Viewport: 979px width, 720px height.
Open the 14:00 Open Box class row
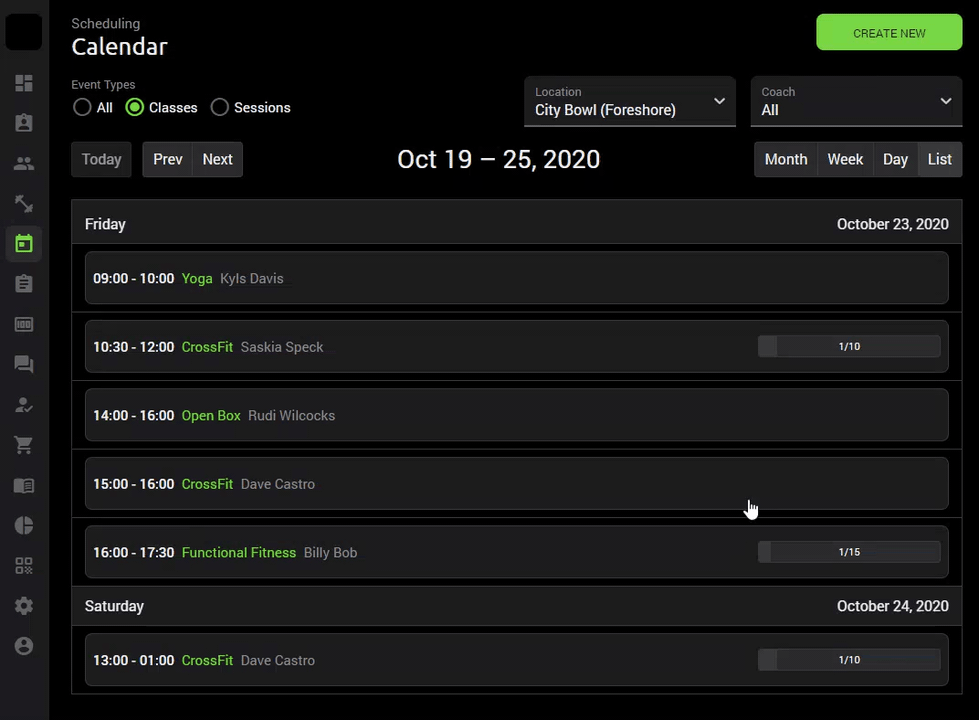click(516, 415)
